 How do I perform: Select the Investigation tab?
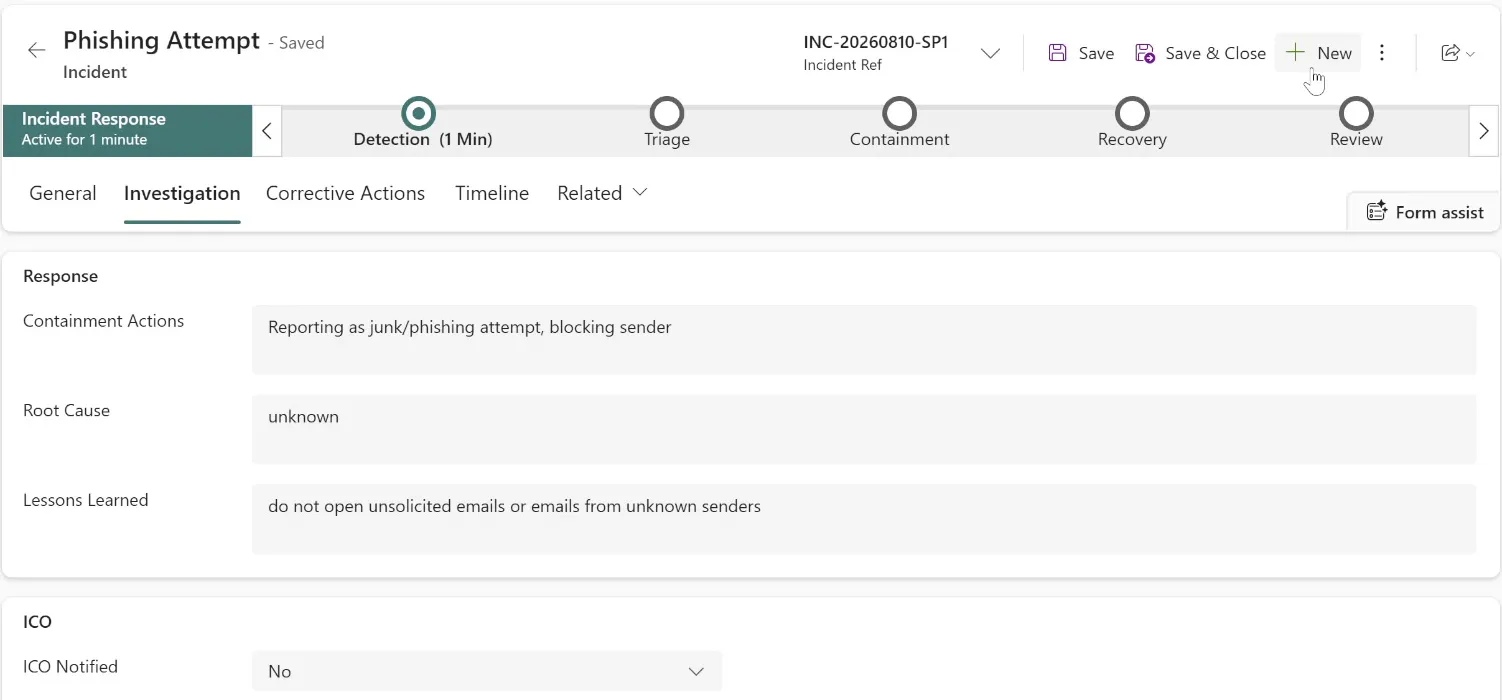pos(182,193)
